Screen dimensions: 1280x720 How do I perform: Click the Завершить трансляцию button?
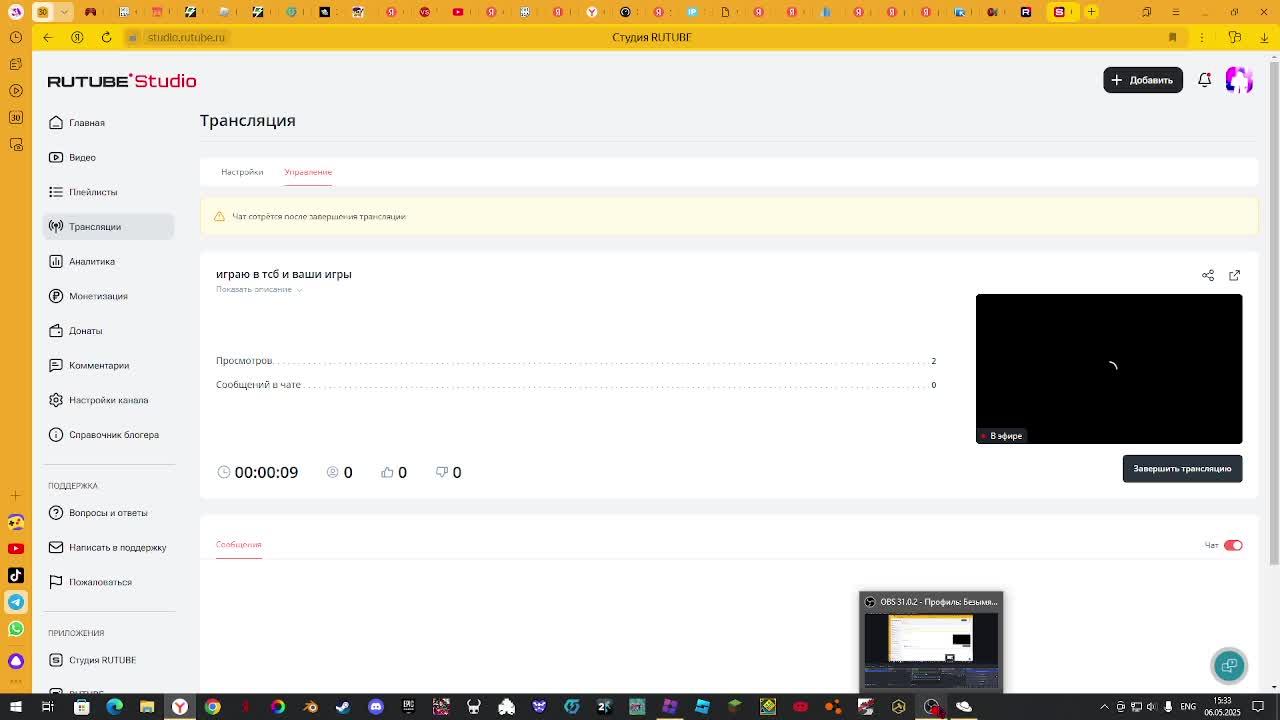click(1182, 469)
